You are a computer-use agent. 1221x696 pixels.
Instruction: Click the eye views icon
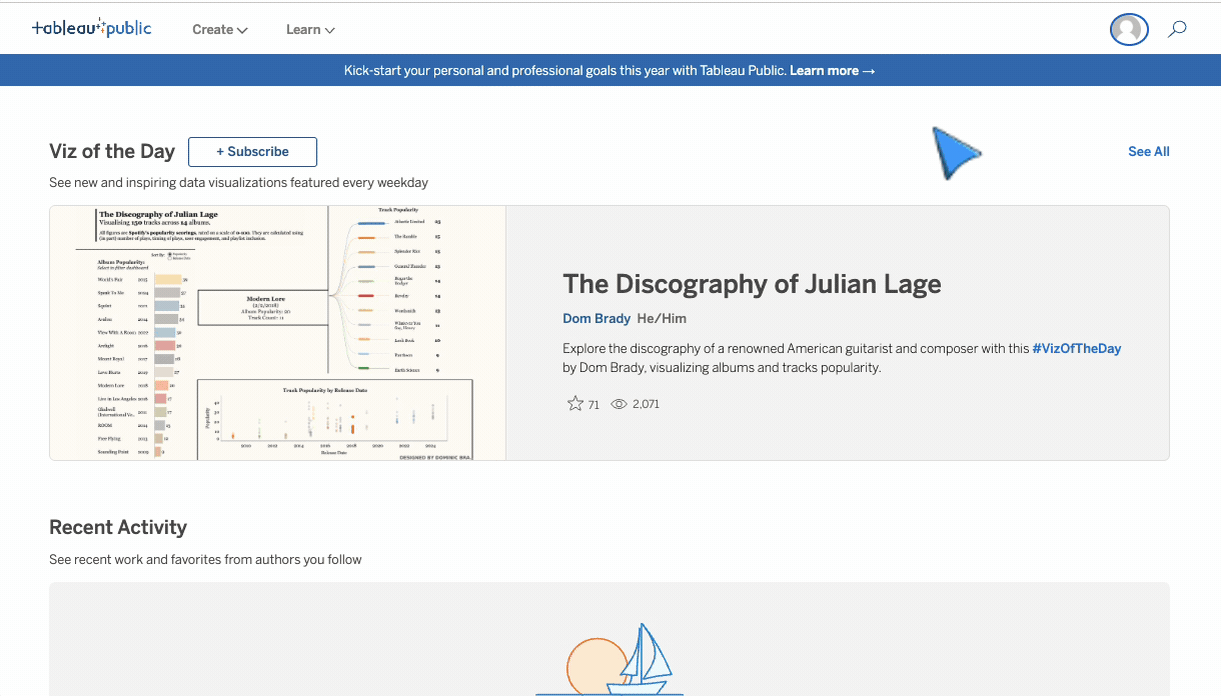tap(619, 404)
